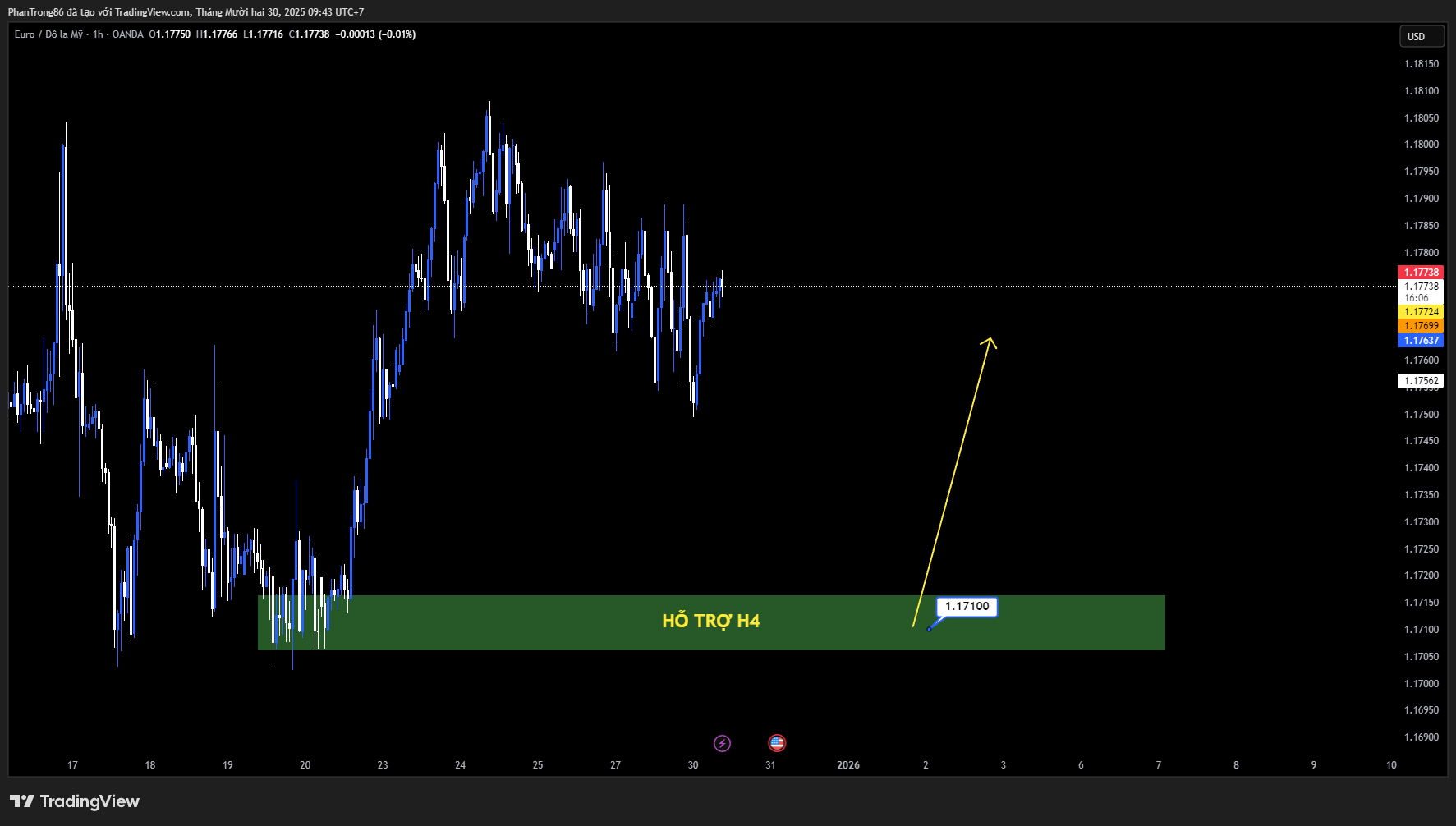Select the 2026 label on the time axis
Image resolution: width=1456 pixels, height=826 pixels.
coord(847,764)
